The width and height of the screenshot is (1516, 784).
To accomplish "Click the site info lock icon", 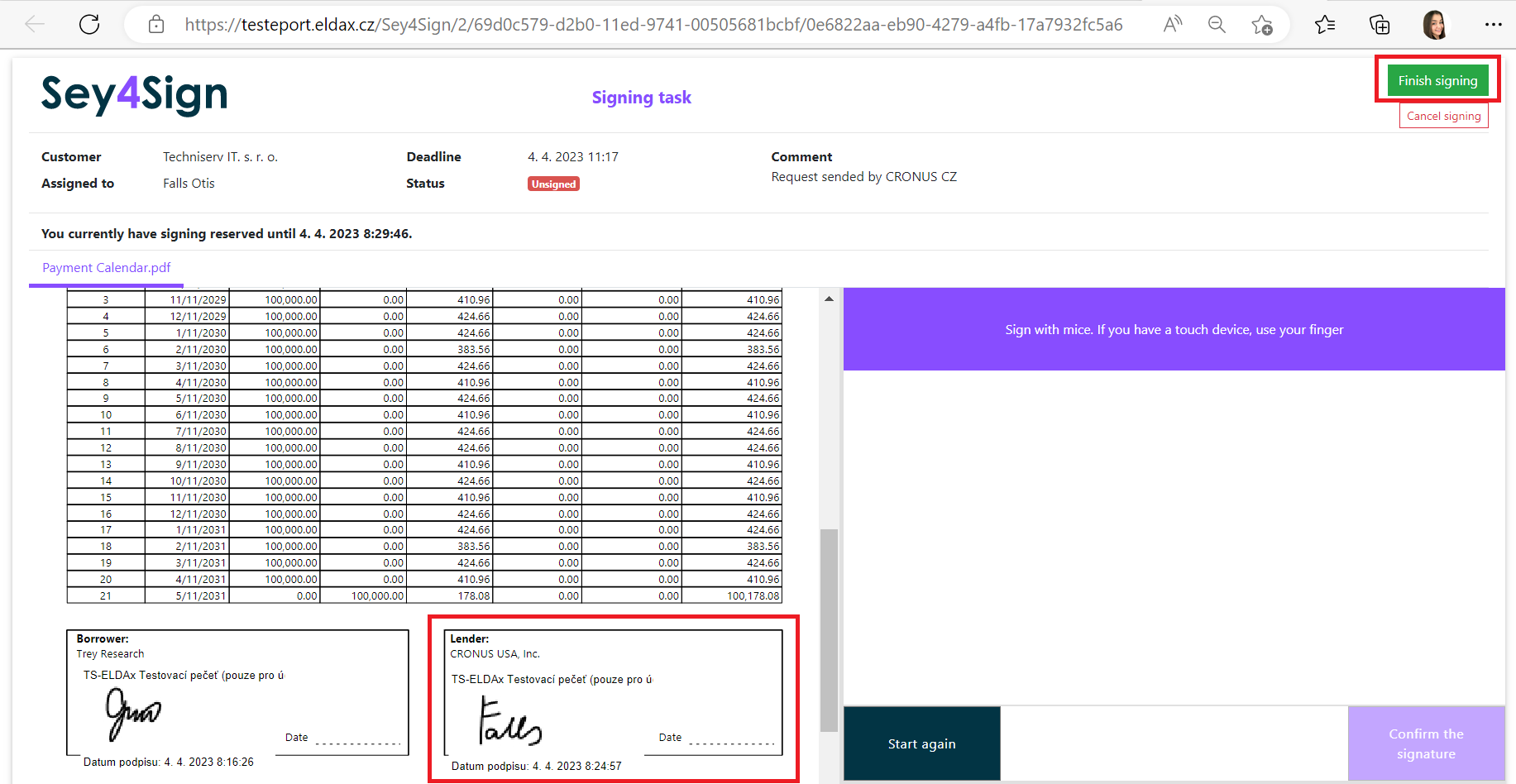I will click(156, 25).
